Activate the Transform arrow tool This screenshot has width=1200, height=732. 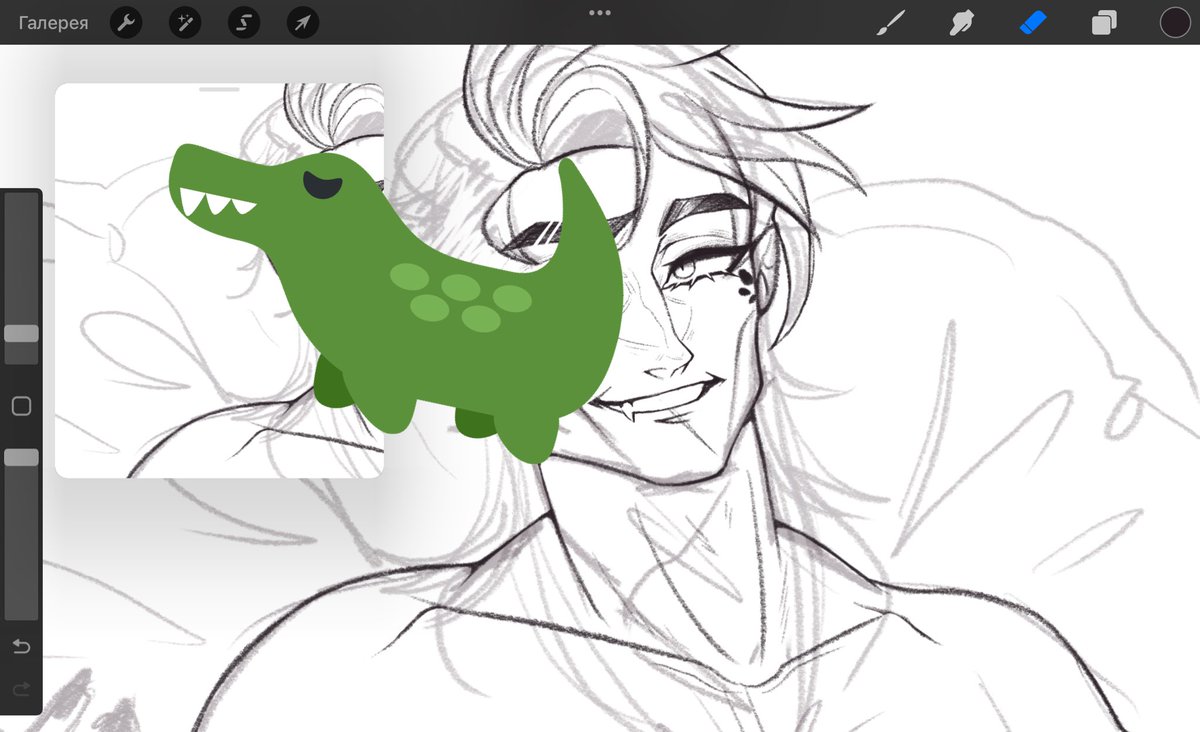[302, 22]
